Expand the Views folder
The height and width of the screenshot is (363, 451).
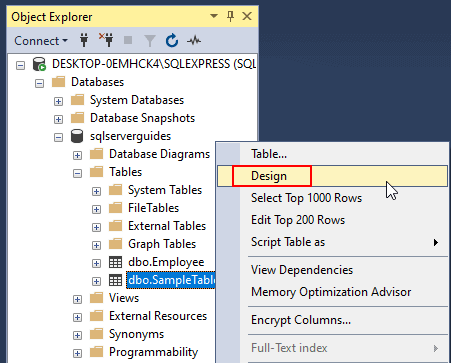coord(77,299)
